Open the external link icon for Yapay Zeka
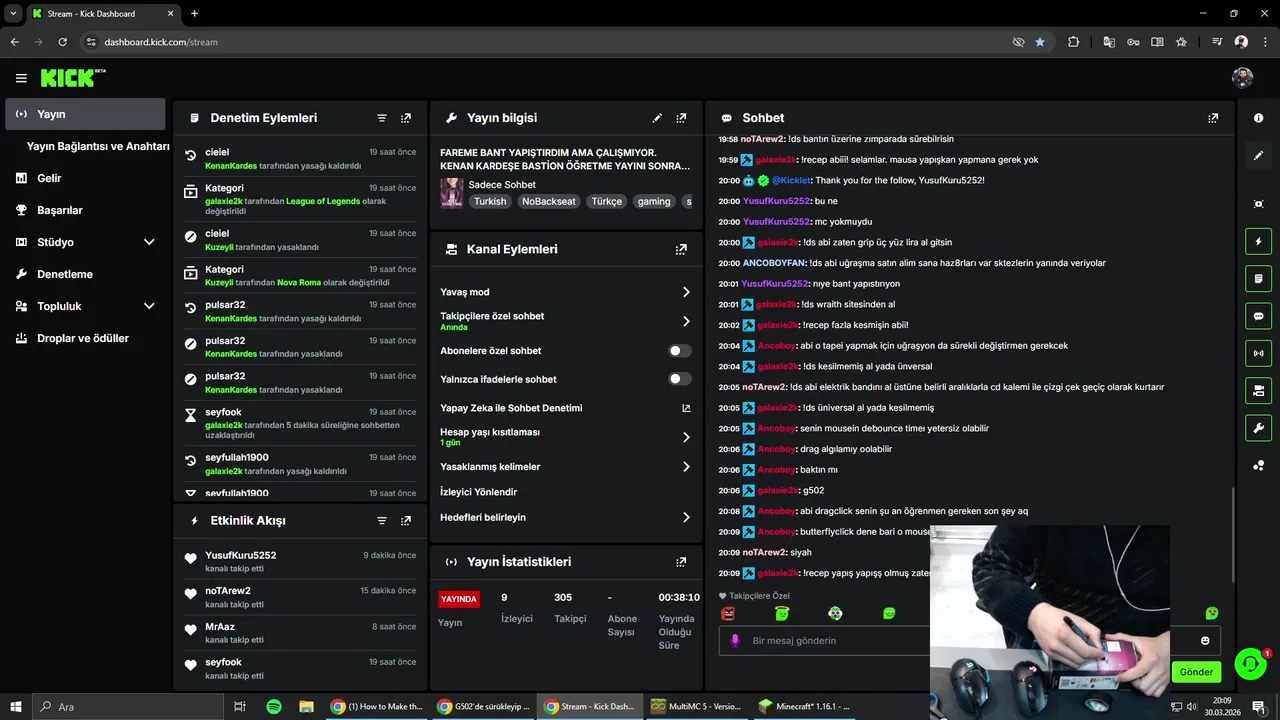Image resolution: width=1280 pixels, height=720 pixels. pyautogui.click(x=686, y=408)
